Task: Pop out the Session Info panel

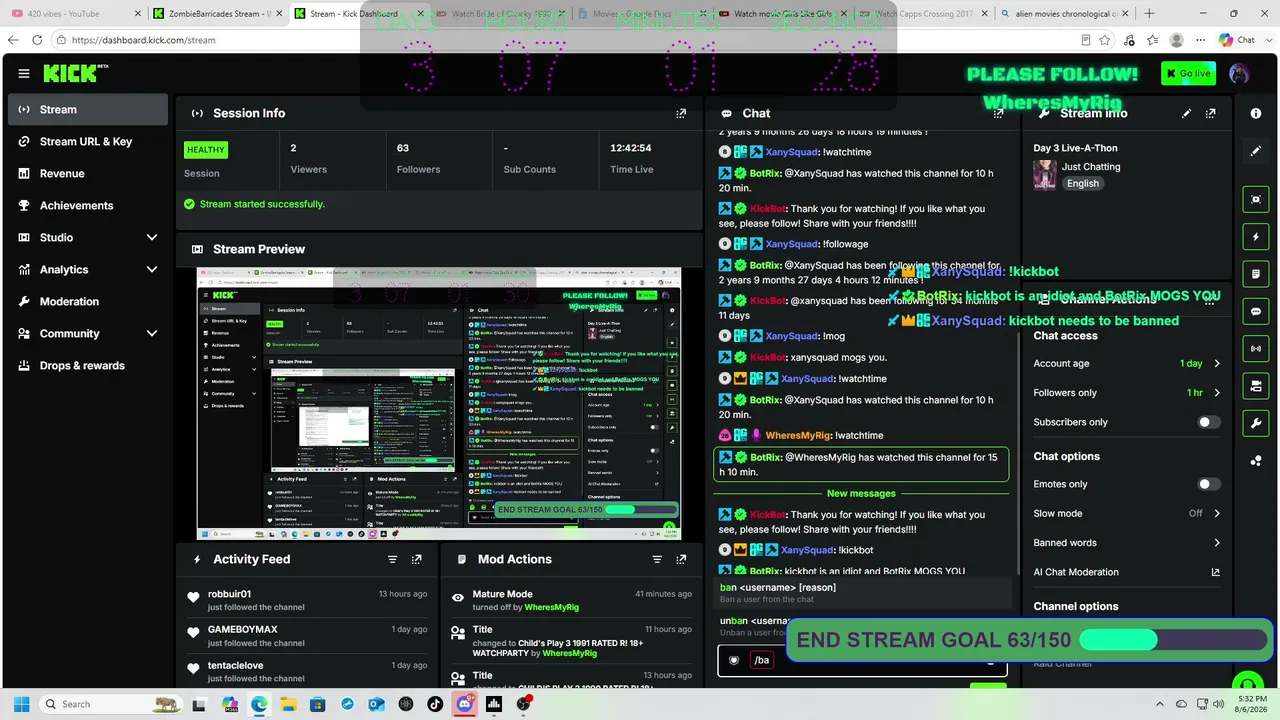Action: (x=681, y=114)
